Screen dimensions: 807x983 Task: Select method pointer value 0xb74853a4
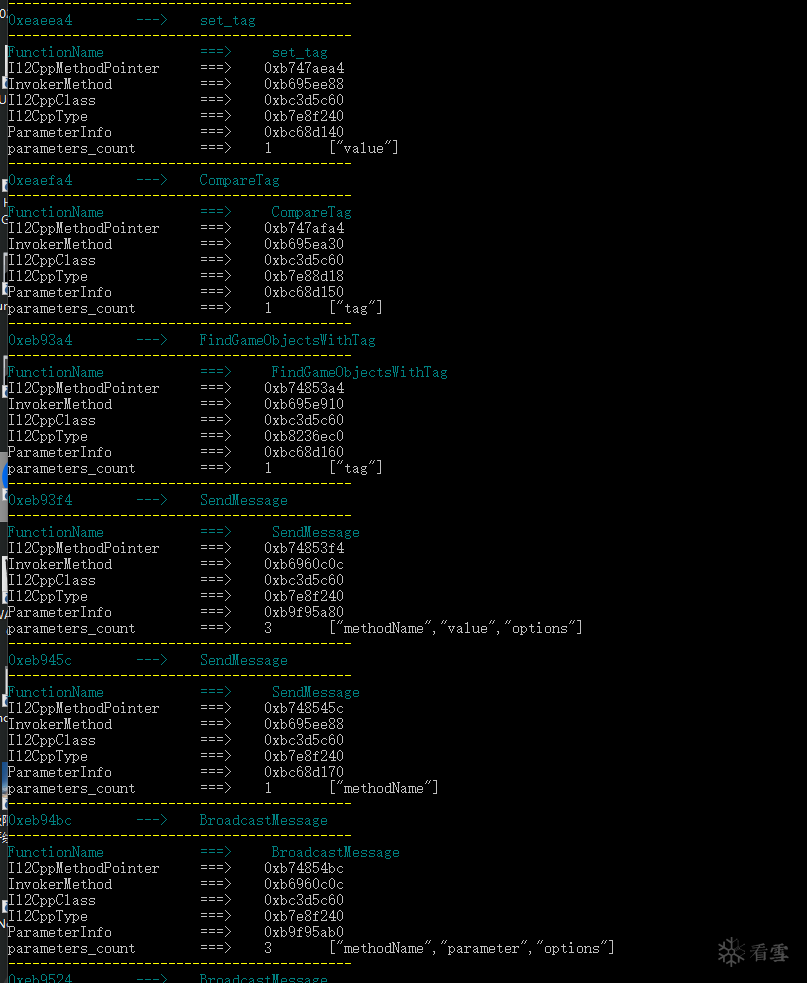click(304, 388)
